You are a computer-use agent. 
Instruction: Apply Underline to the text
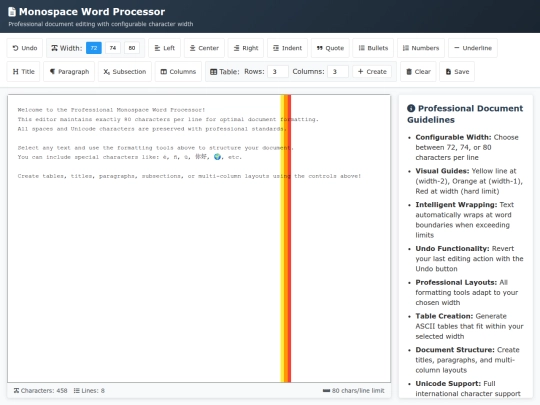pyautogui.click(x=473, y=48)
